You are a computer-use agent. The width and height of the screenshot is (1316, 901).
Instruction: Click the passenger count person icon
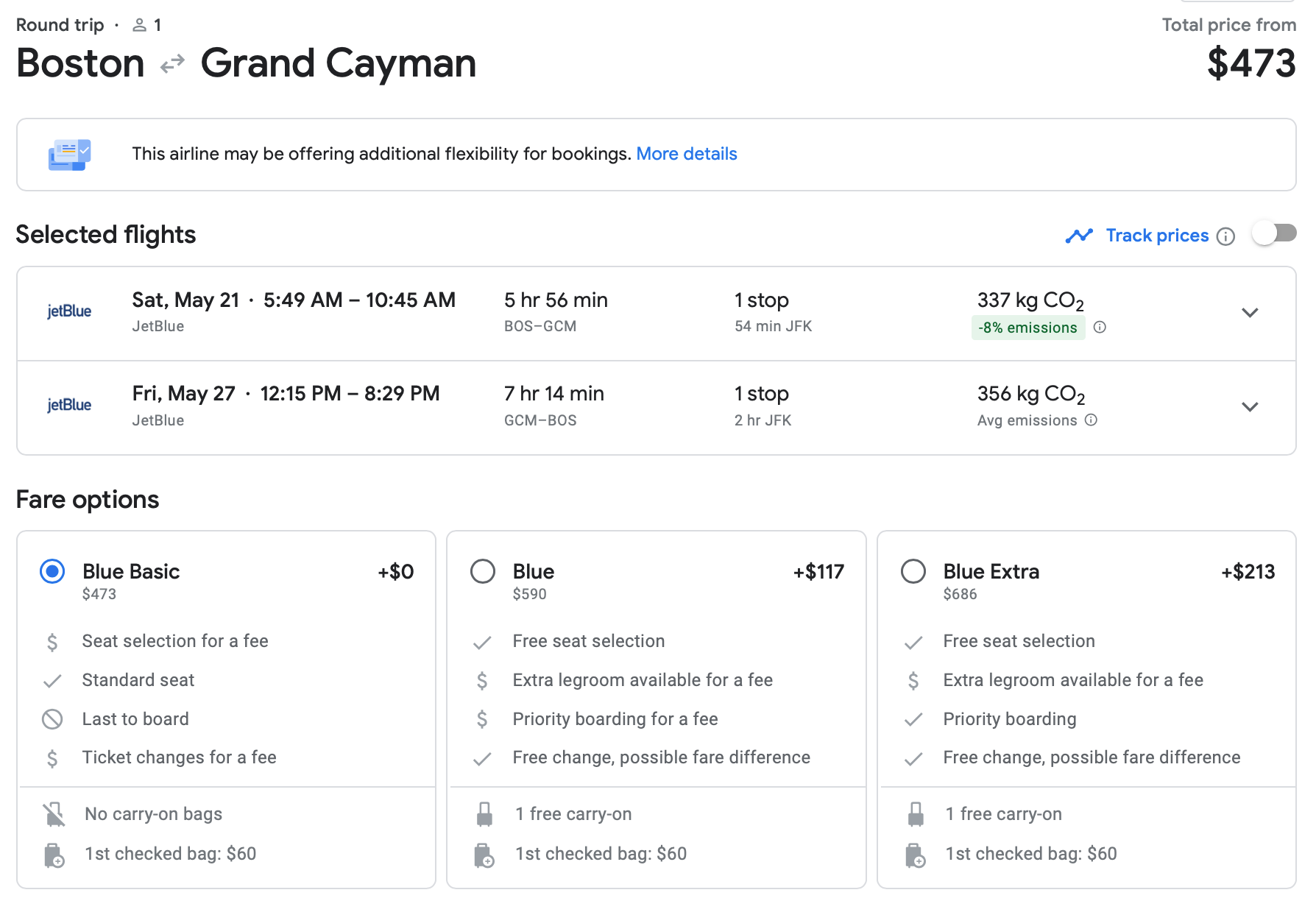point(139,26)
